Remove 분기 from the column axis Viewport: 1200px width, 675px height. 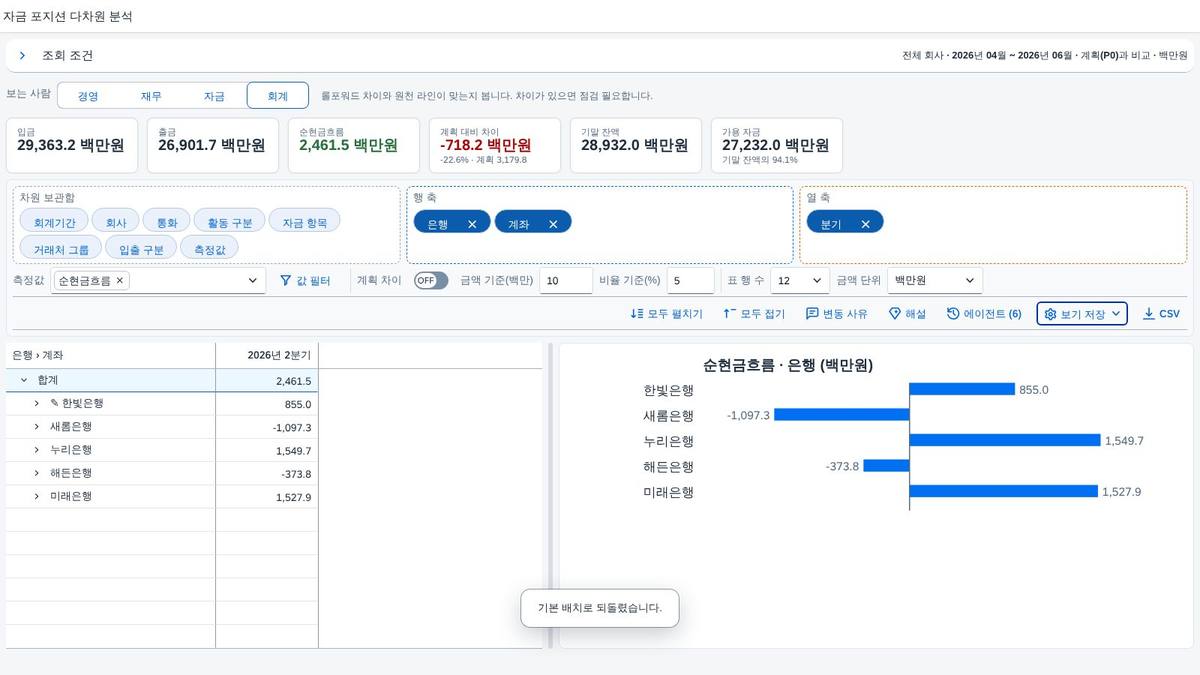[865, 224]
